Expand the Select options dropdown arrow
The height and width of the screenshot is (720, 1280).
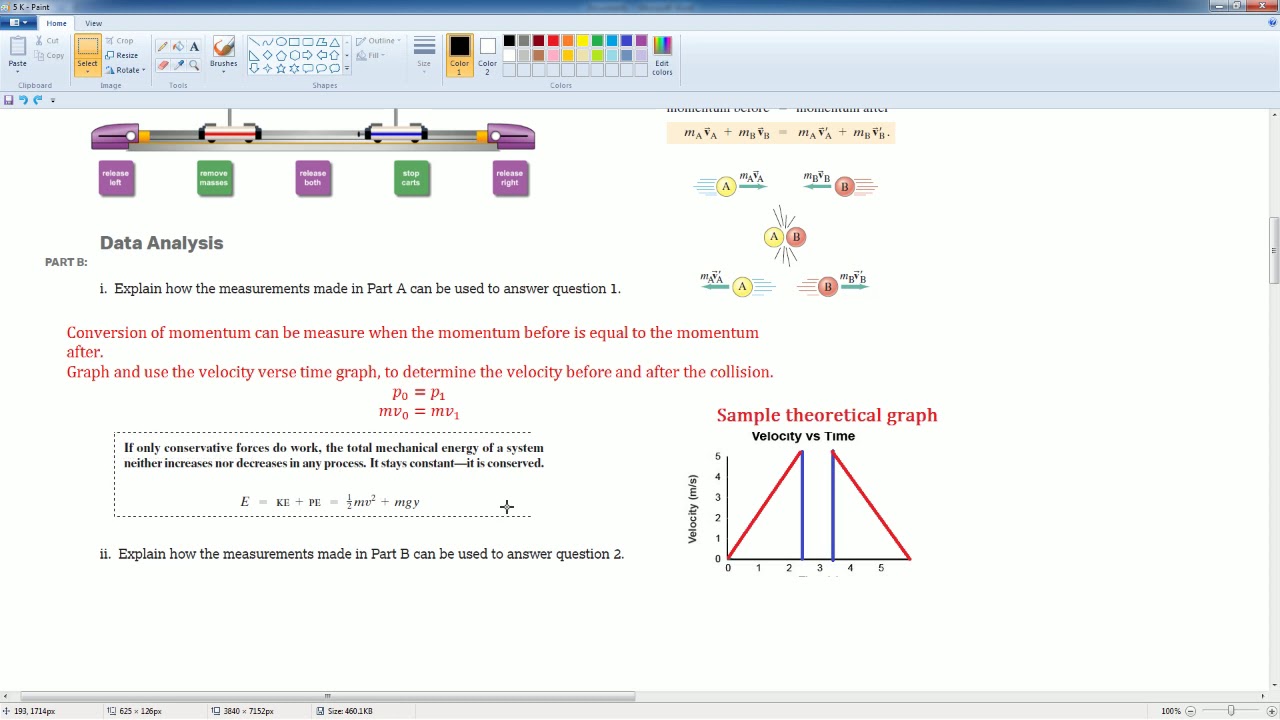(87, 73)
